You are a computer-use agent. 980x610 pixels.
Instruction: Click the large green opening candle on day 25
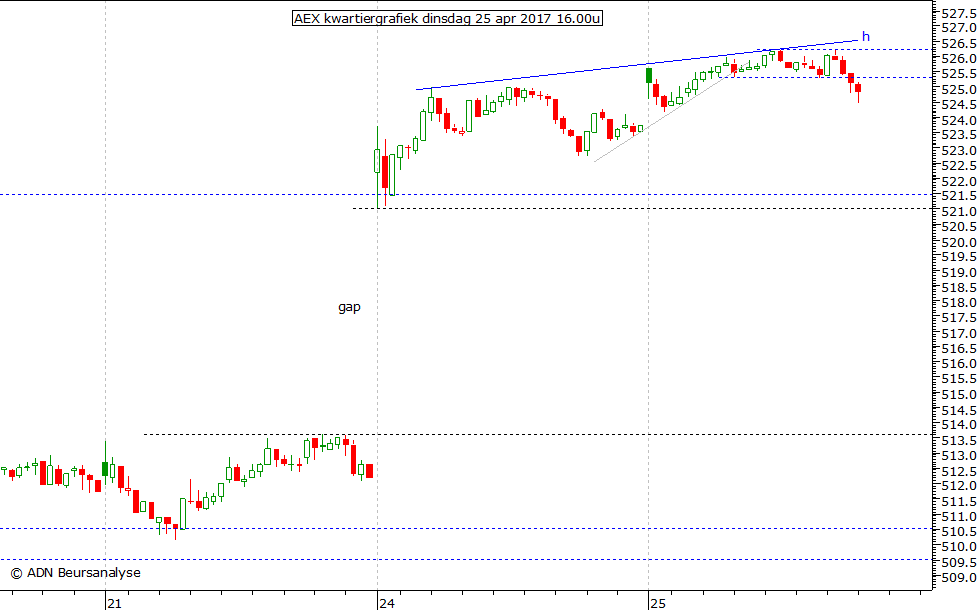(x=649, y=76)
